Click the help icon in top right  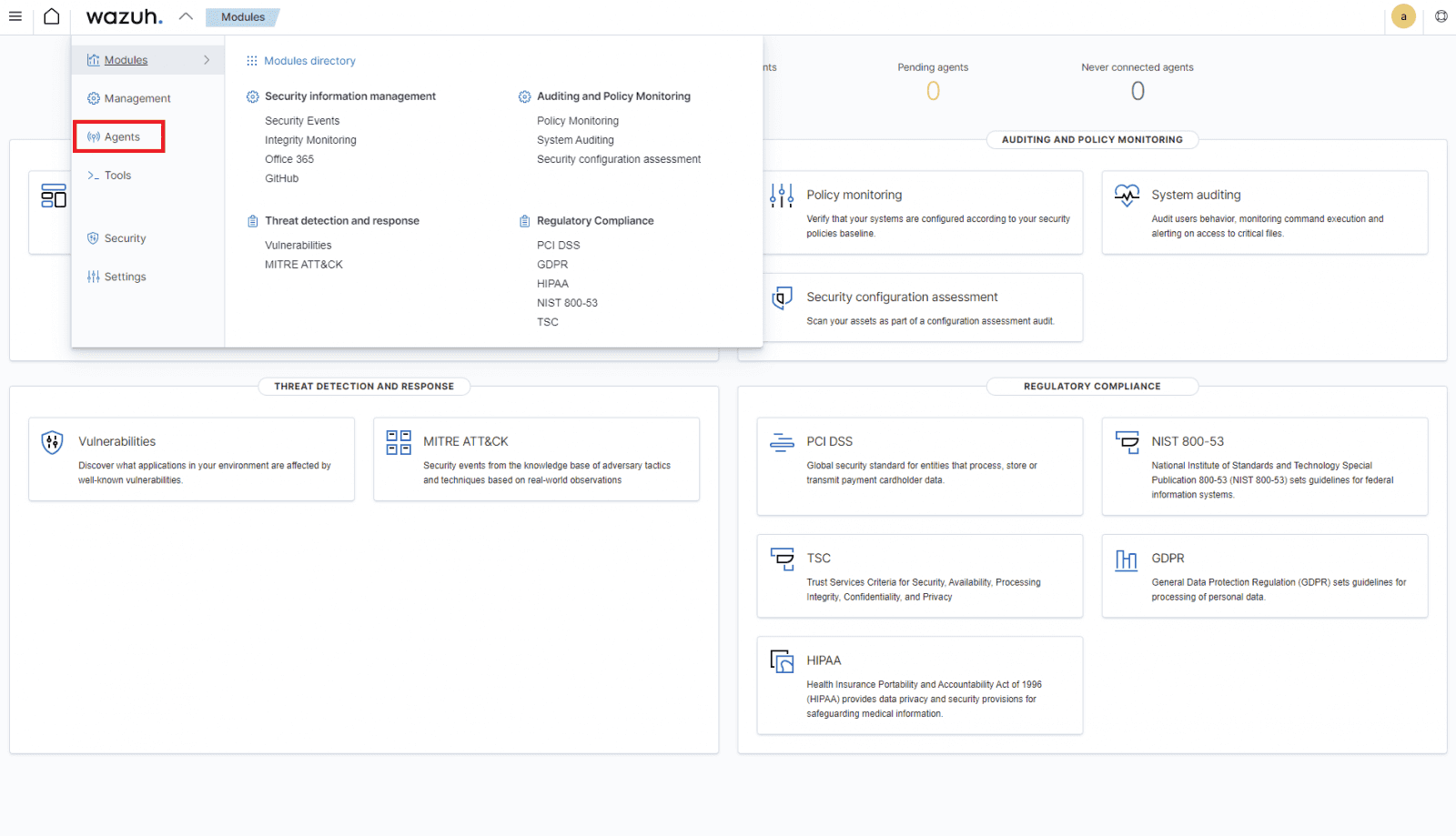(x=1441, y=16)
